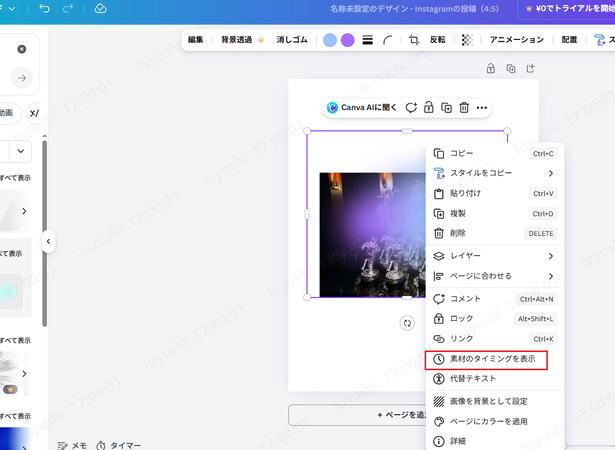Choose 貼り付け in context menu
This screenshot has width=615, height=450.
[495, 193]
